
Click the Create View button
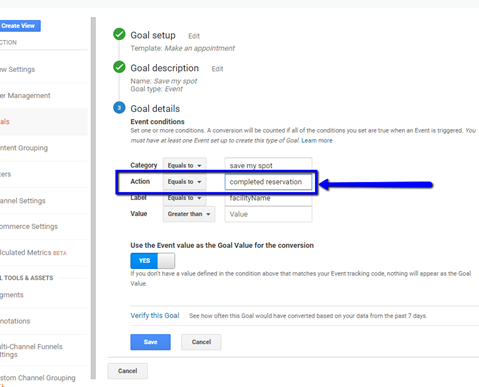[20, 26]
